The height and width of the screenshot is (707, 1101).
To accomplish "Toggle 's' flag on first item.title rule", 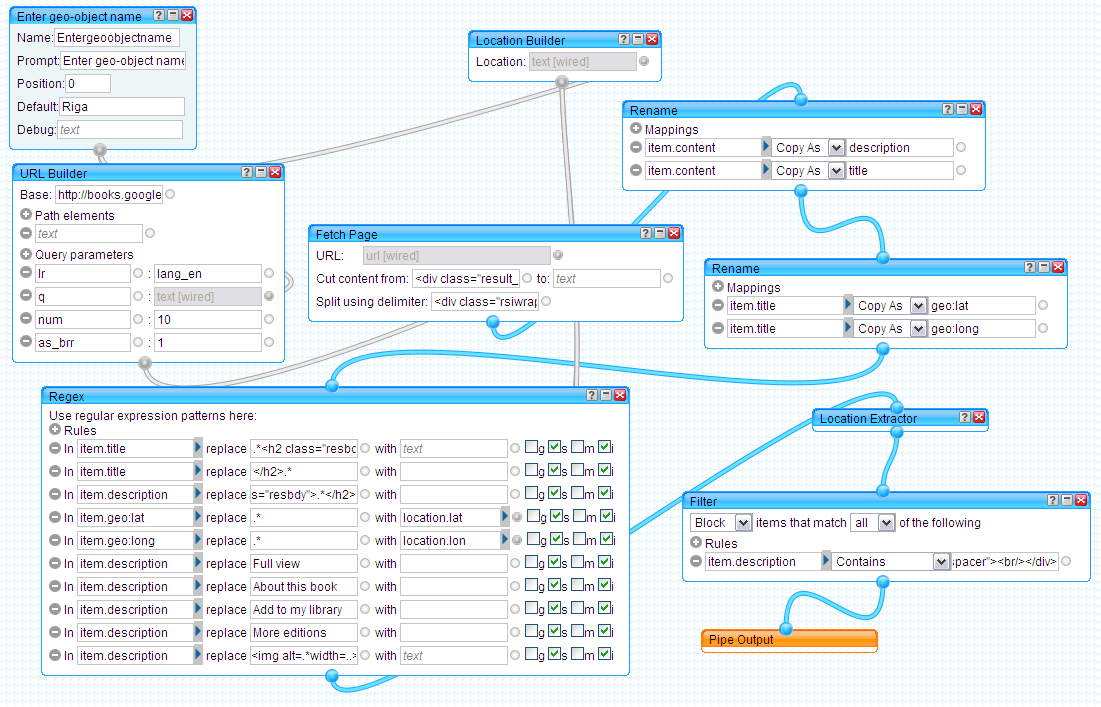I will point(555,447).
